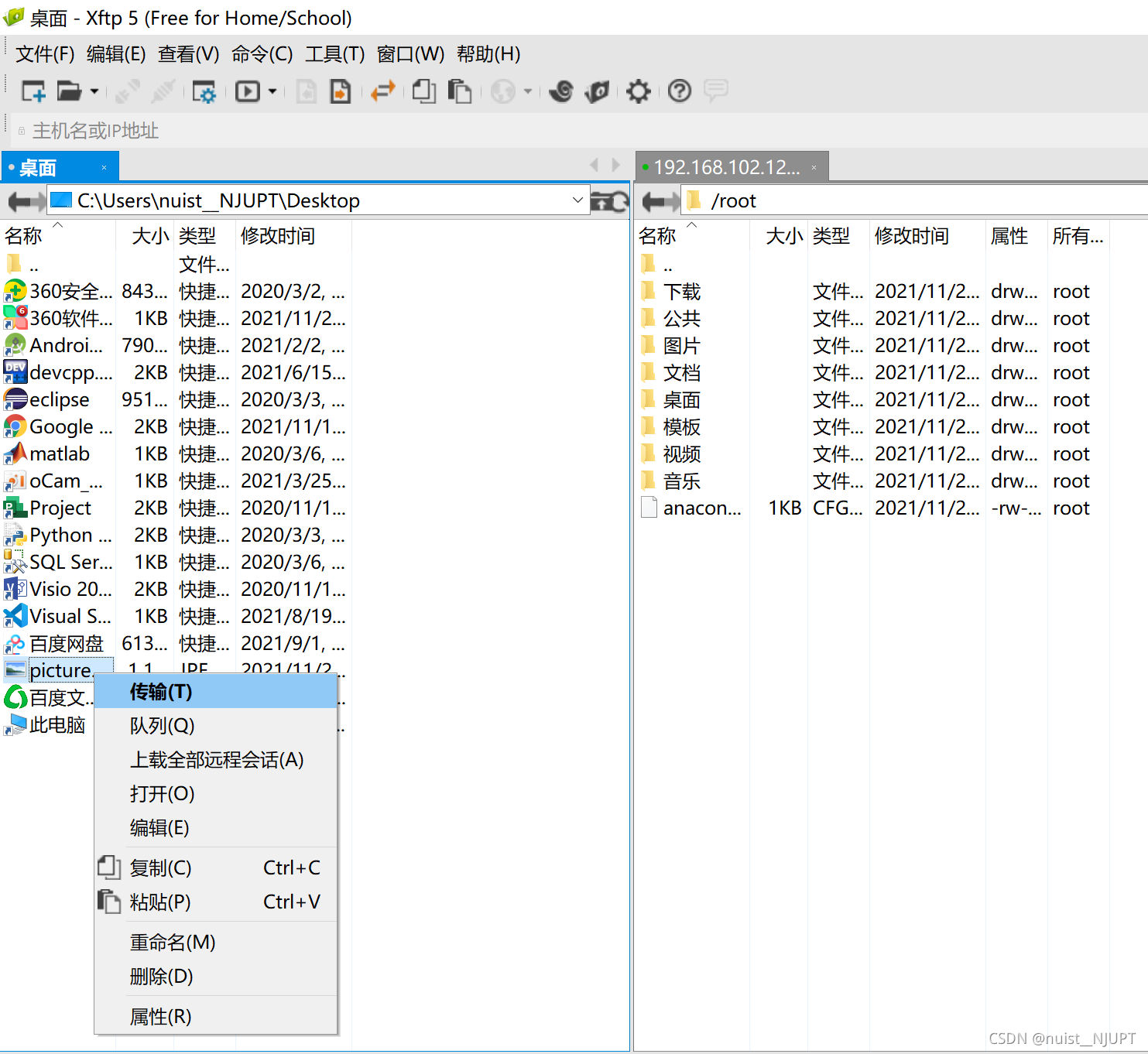The image size is (1148, 1054).
Task: Click the Paste icon in the toolbar
Action: [460, 91]
